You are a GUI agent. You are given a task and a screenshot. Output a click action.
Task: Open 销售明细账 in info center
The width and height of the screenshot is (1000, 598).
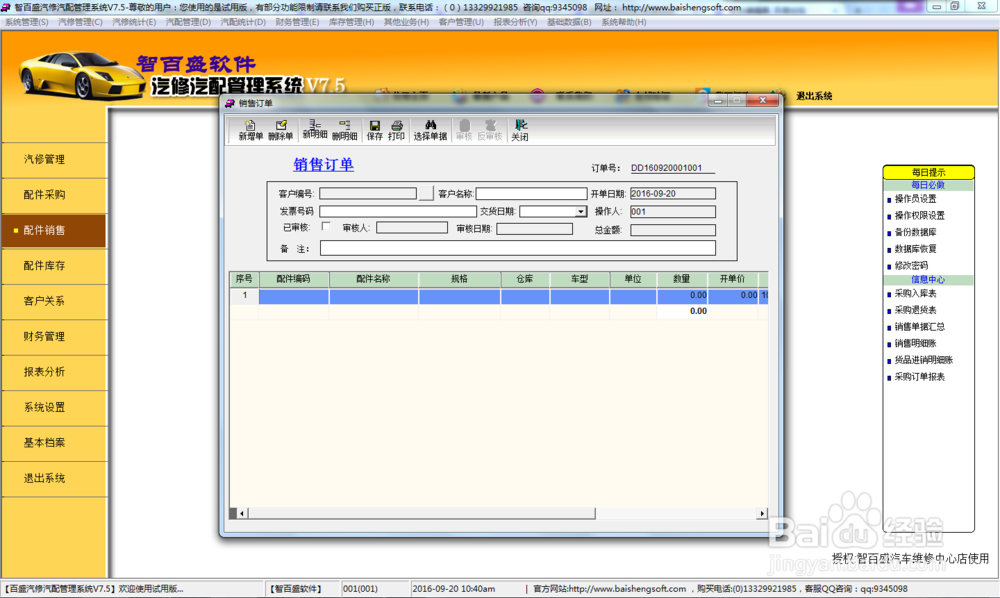coord(915,343)
